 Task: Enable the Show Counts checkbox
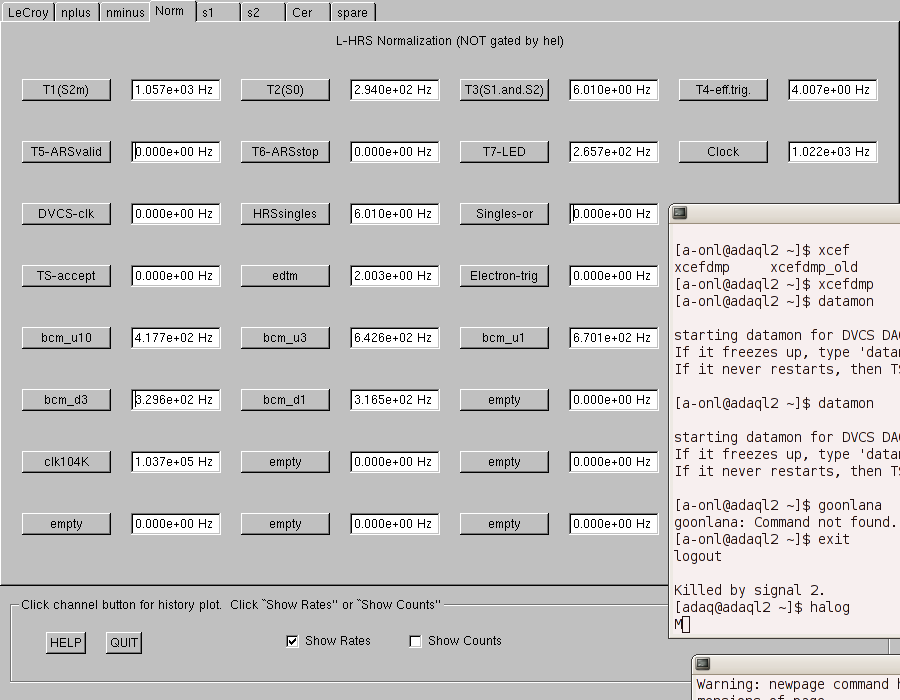click(x=416, y=641)
